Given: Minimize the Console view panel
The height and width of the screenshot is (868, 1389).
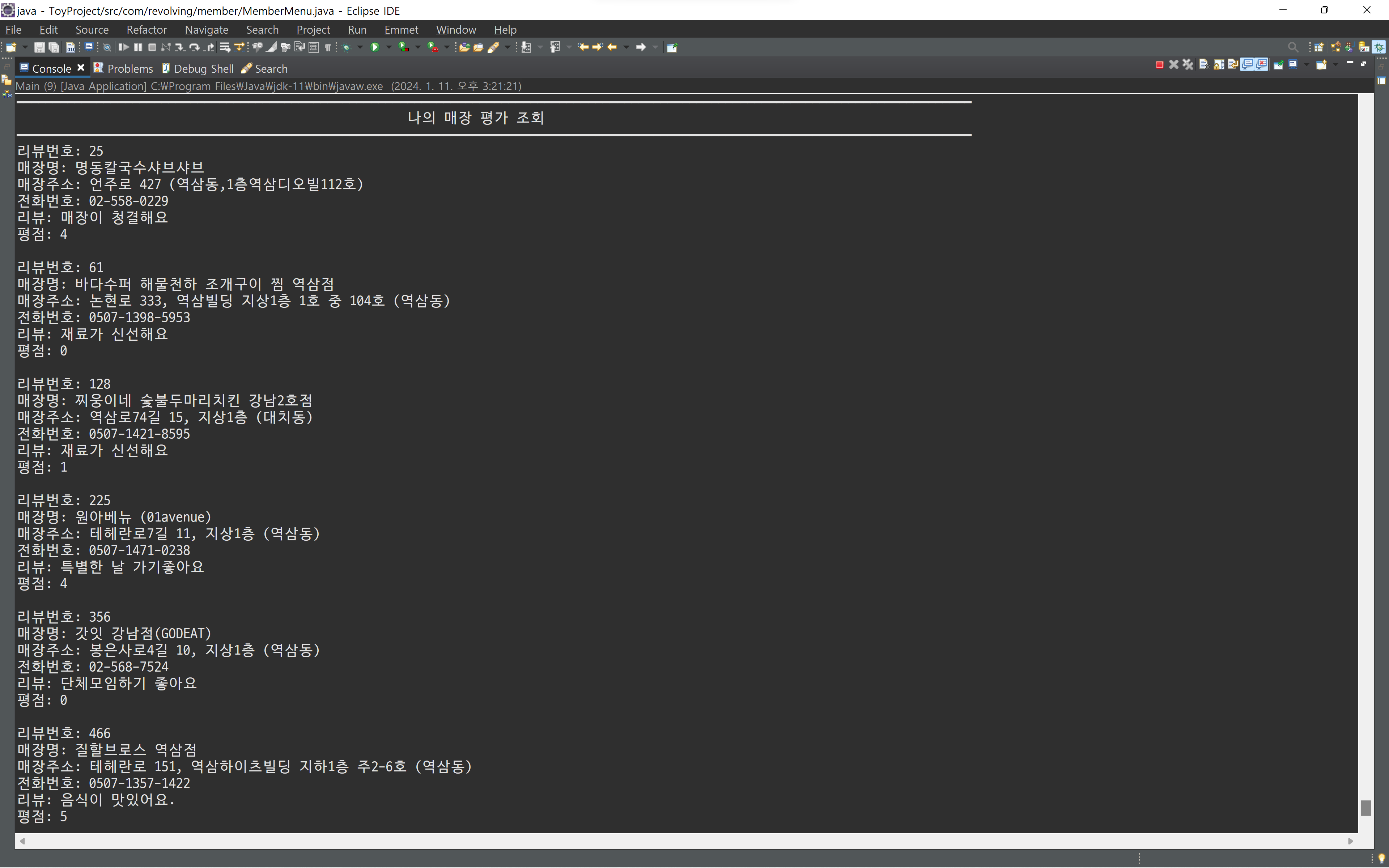Looking at the screenshot, I should coord(1350,62).
